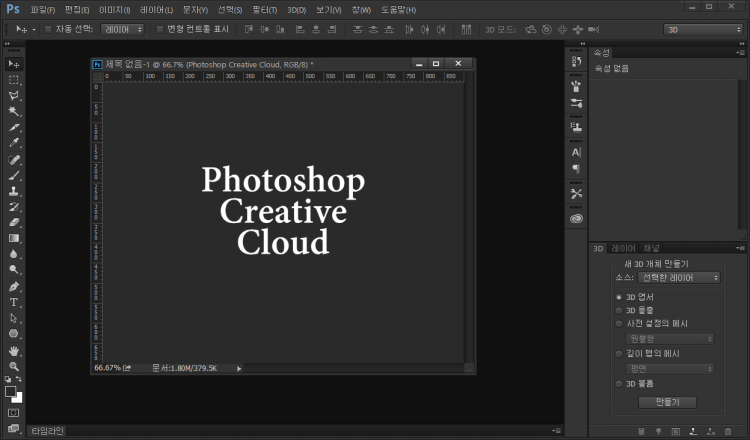The height and width of the screenshot is (440, 750).
Task: Open the 3D workspace switcher dropdown
Action: [703, 29]
